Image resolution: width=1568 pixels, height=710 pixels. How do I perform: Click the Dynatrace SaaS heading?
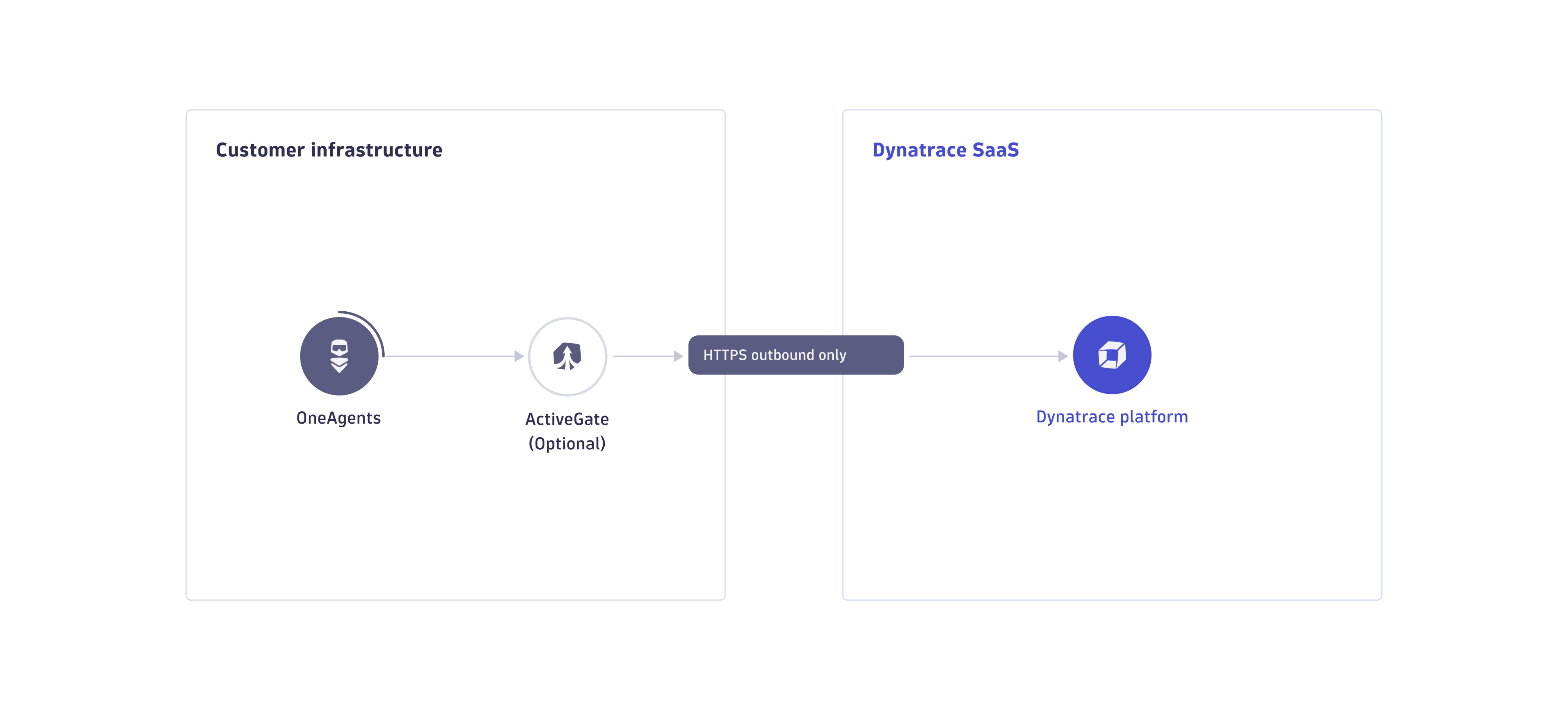[945, 150]
